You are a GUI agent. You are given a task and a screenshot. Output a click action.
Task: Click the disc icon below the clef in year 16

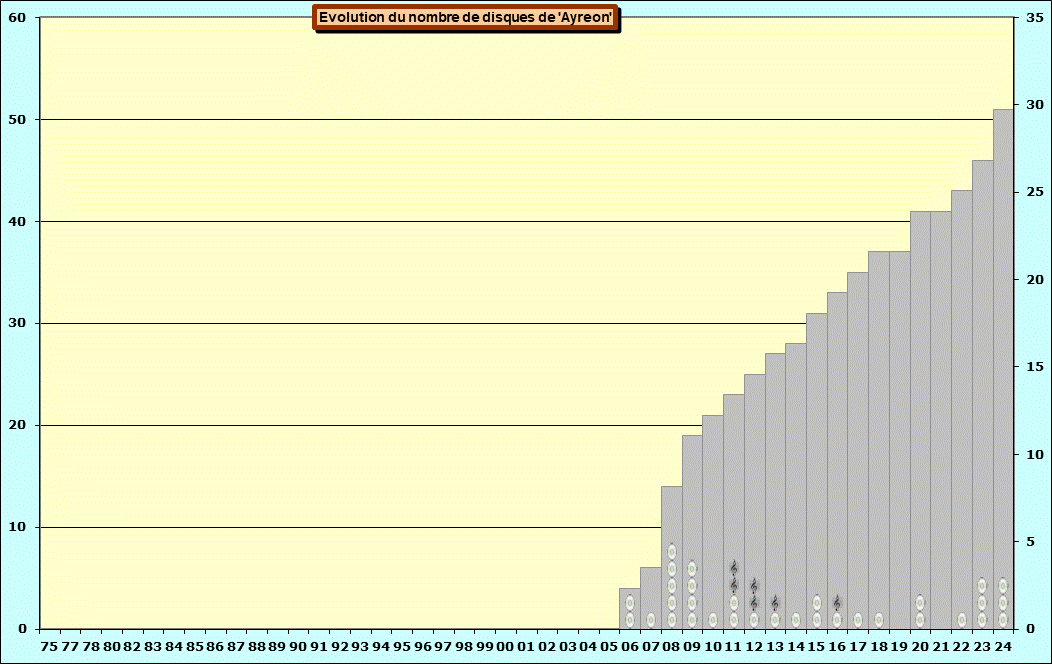point(837,620)
